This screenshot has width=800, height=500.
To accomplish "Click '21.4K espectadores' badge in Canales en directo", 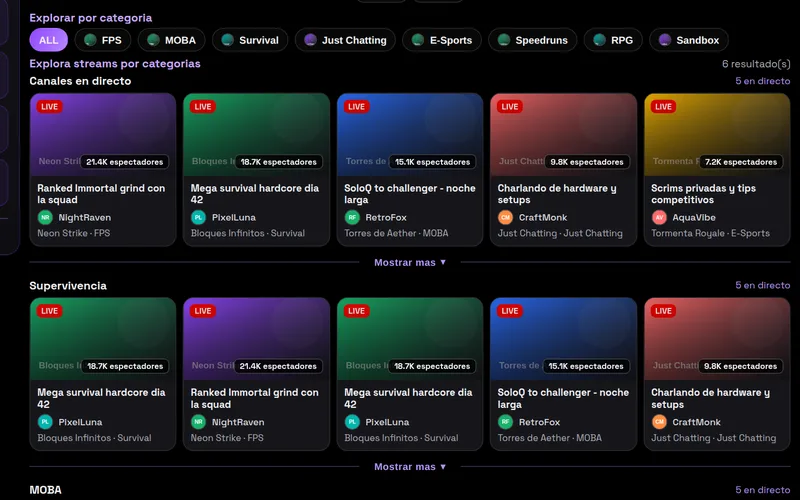I will click(124, 162).
